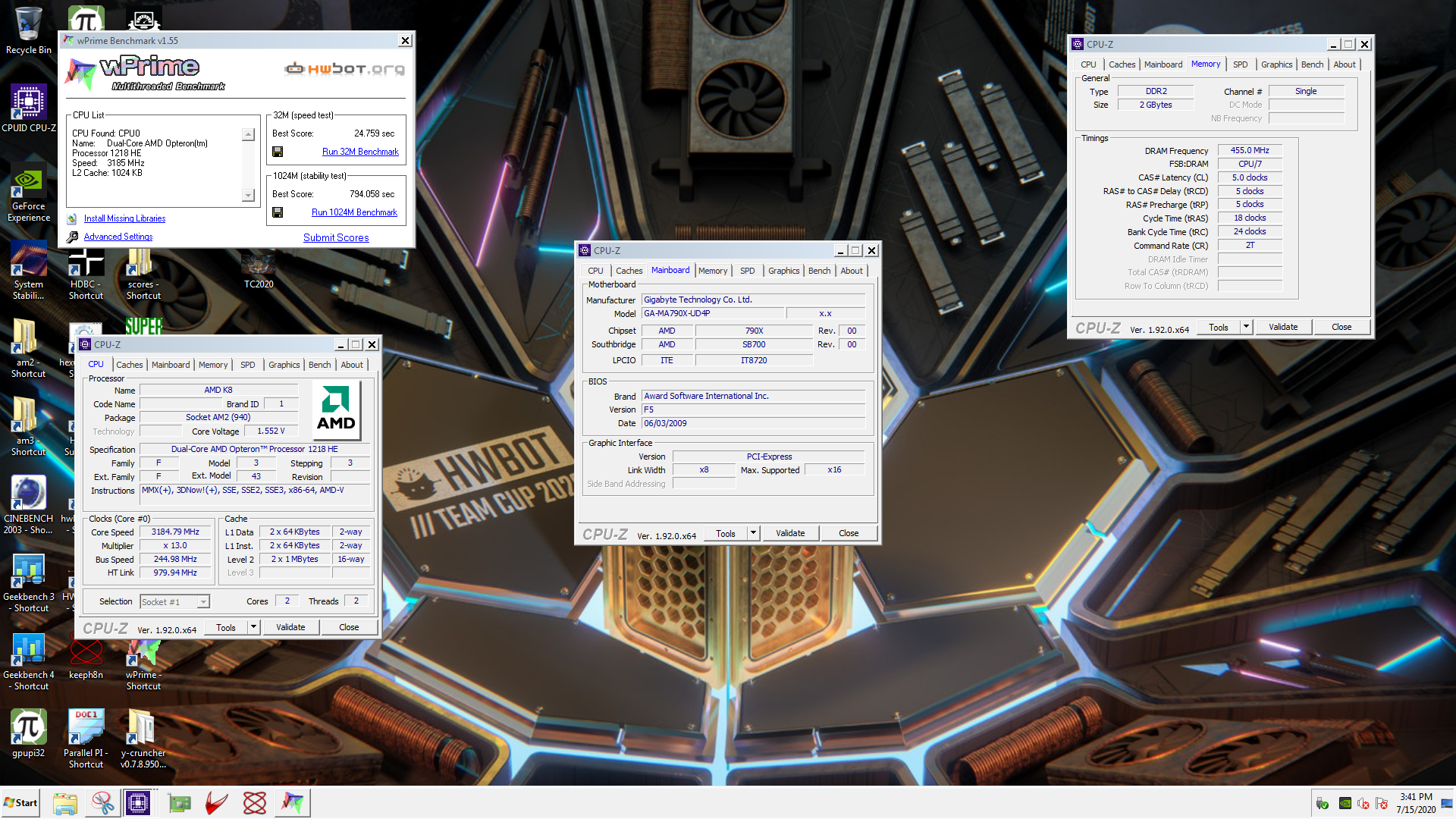Click Validate in Mainboard window
Viewport: 1456px width, 819px height.
pos(790,533)
